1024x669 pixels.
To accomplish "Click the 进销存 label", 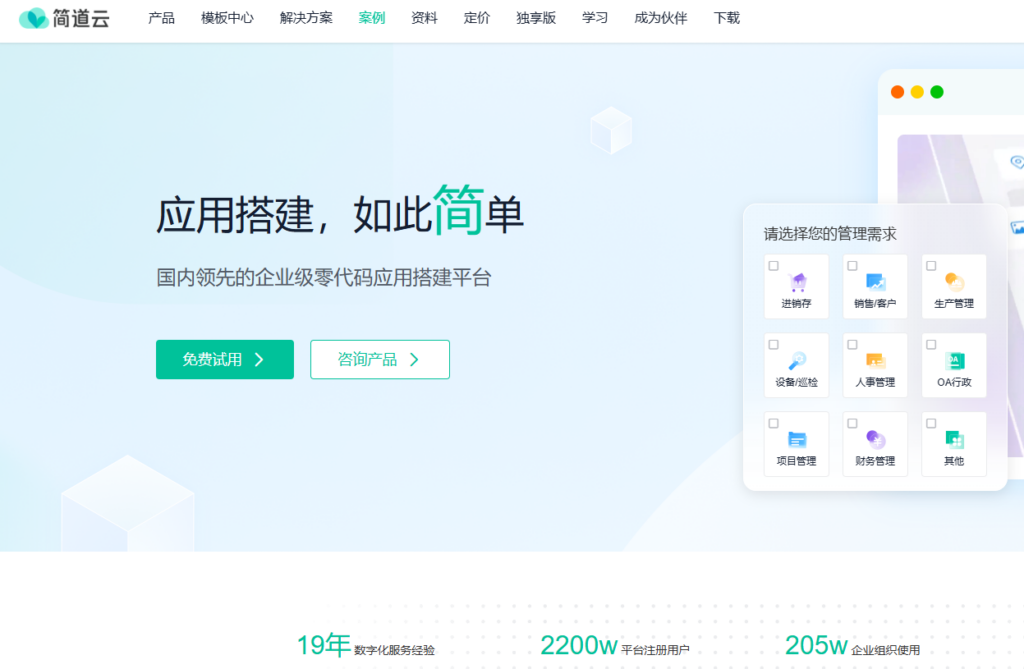I will (797, 304).
